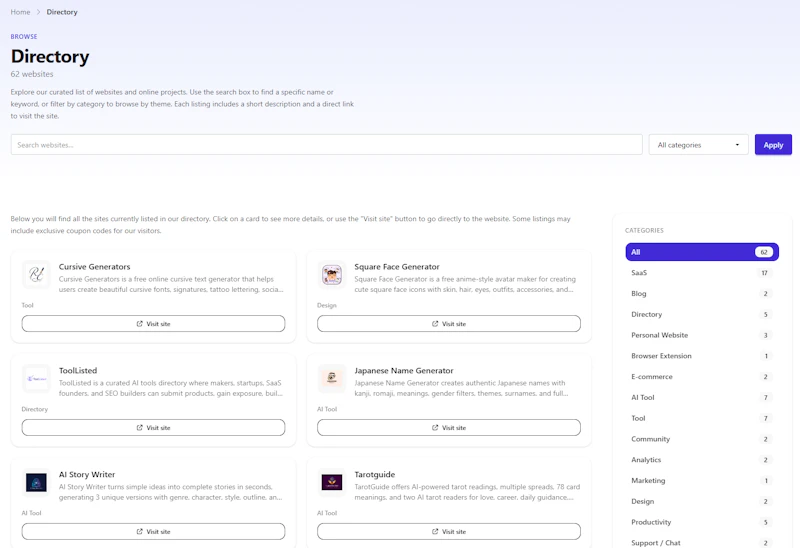Open the Japanese Name Generator card title
This screenshot has width=800, height=548.
404,370
